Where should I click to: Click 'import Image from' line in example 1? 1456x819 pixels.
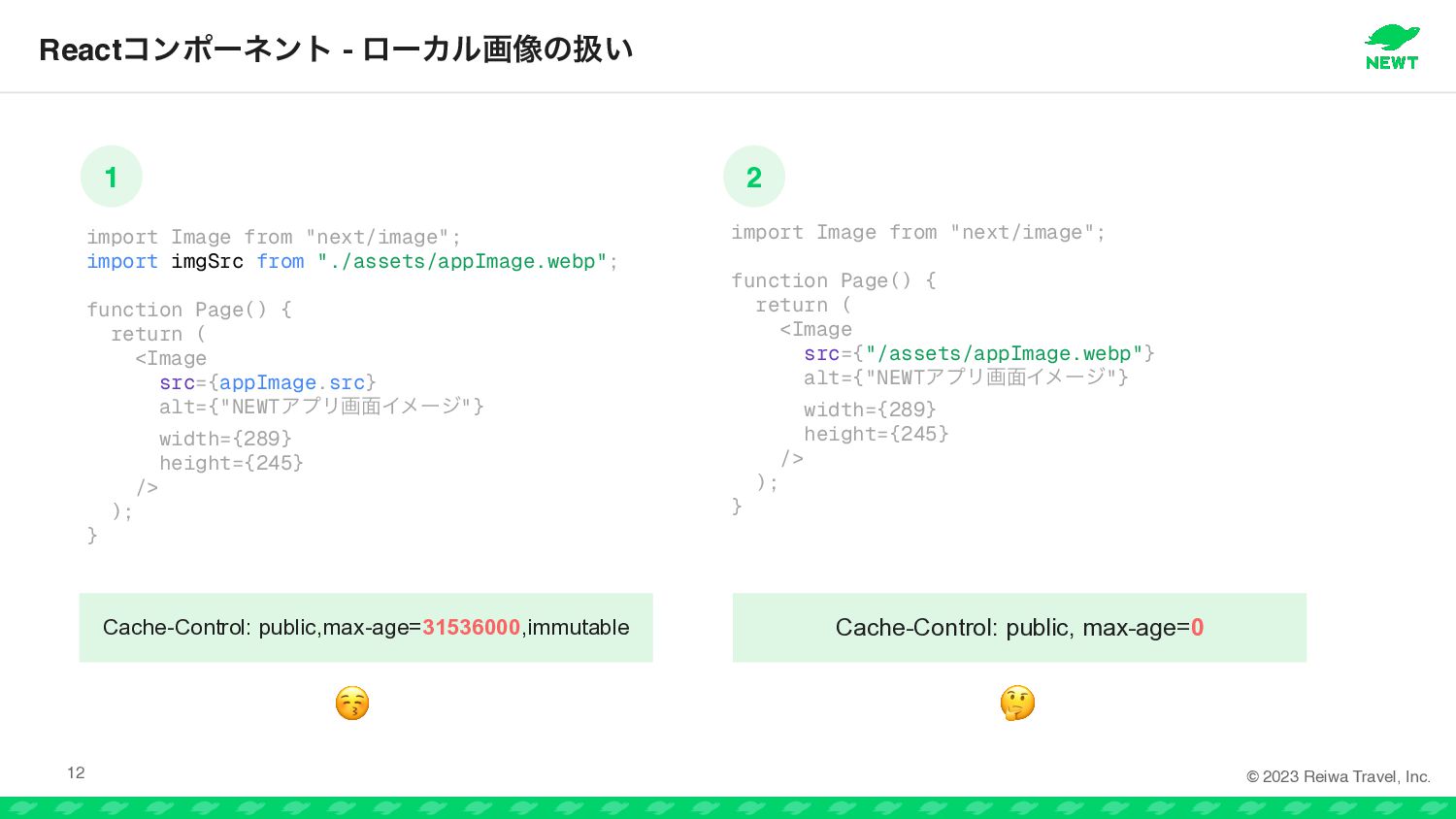tap(274, 238)
